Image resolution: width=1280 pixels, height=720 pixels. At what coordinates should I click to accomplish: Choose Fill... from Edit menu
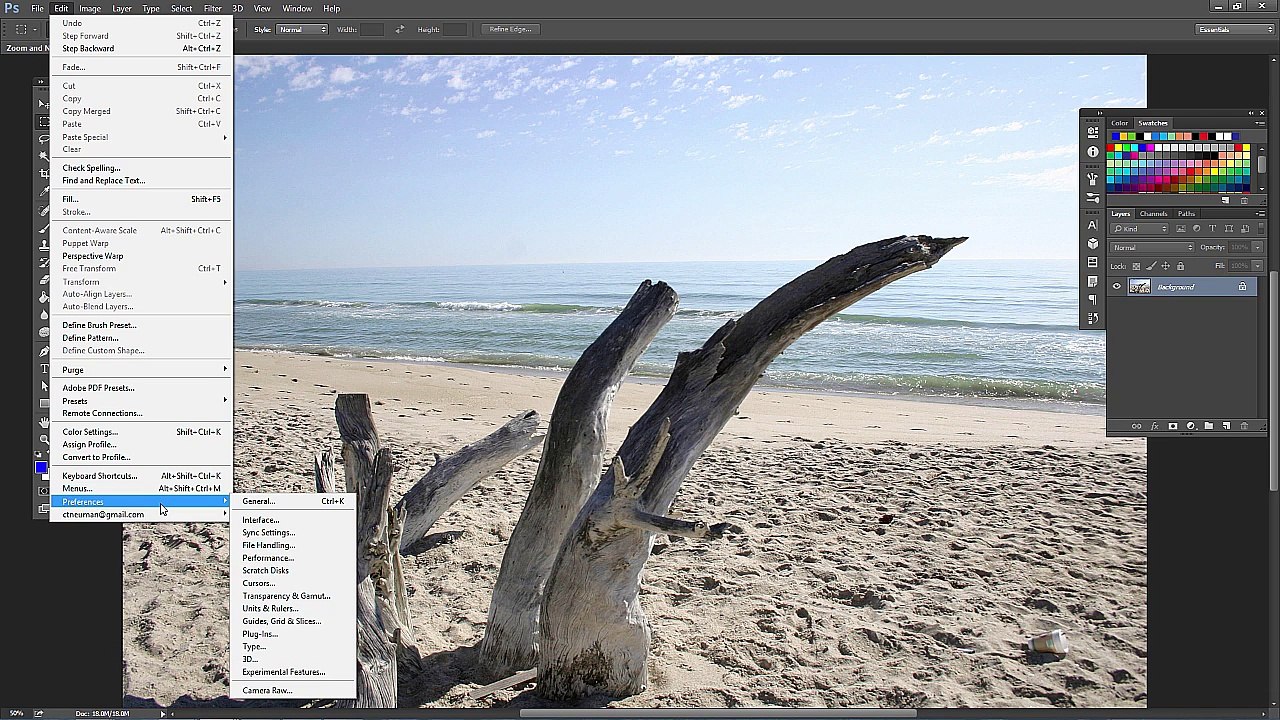[142, 199]
